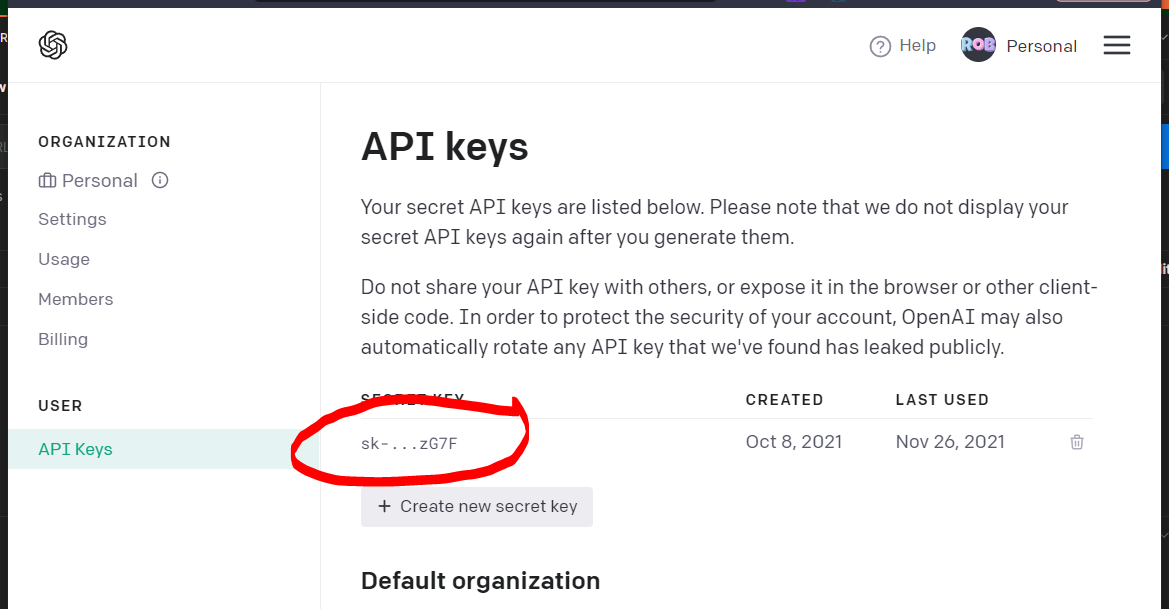Click the Oct 8, 2021 created date
The height and width of the screenshot is (609, 1169).
click(x=794, y=442)
